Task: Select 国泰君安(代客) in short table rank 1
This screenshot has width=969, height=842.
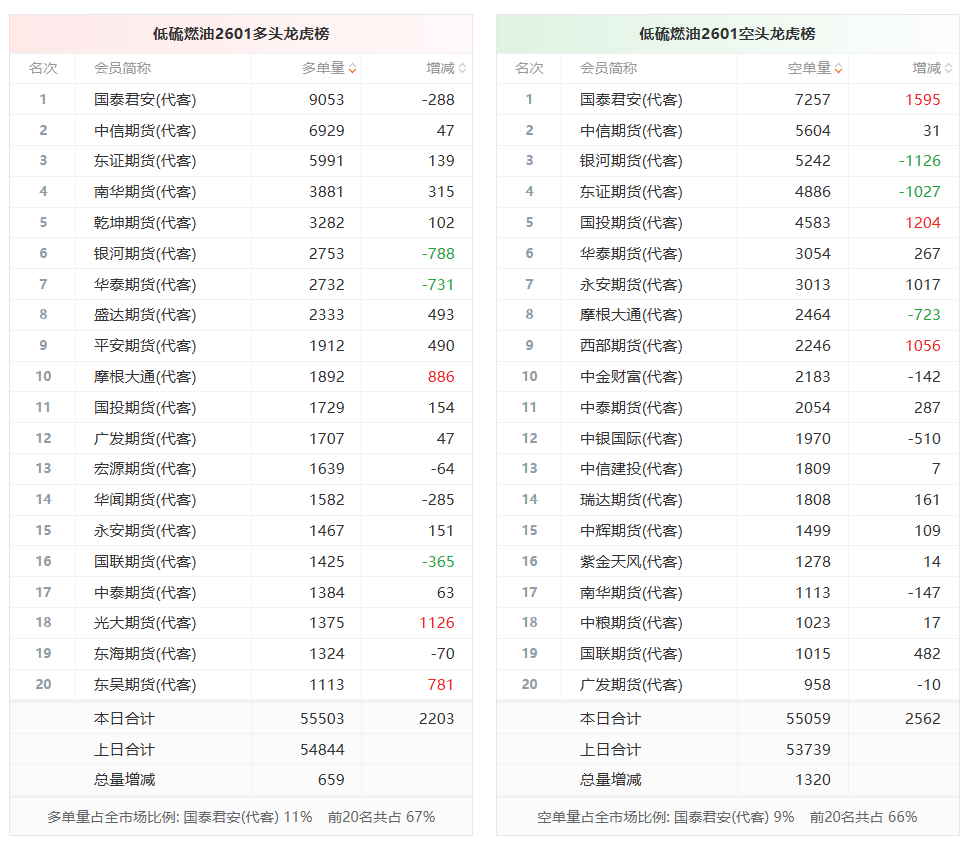Action: tap(632, 100)
